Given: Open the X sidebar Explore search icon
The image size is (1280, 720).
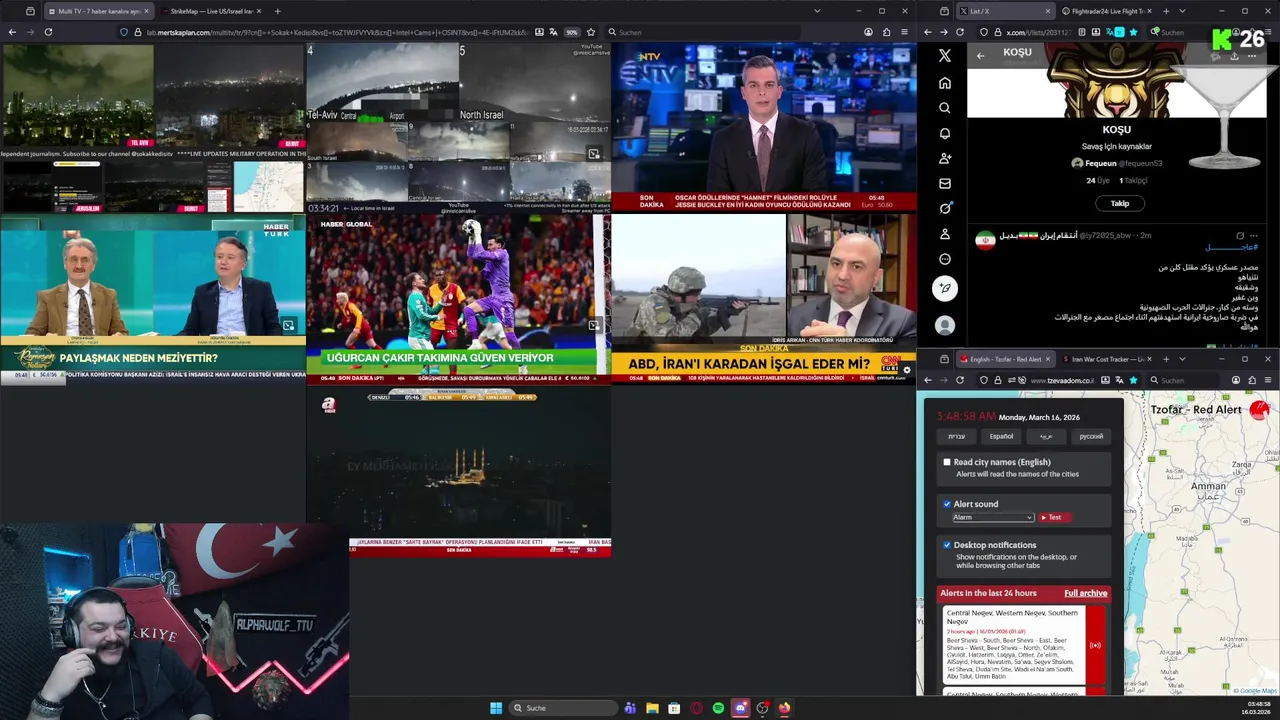Looking at the screenshot, I should coord(945,108).
